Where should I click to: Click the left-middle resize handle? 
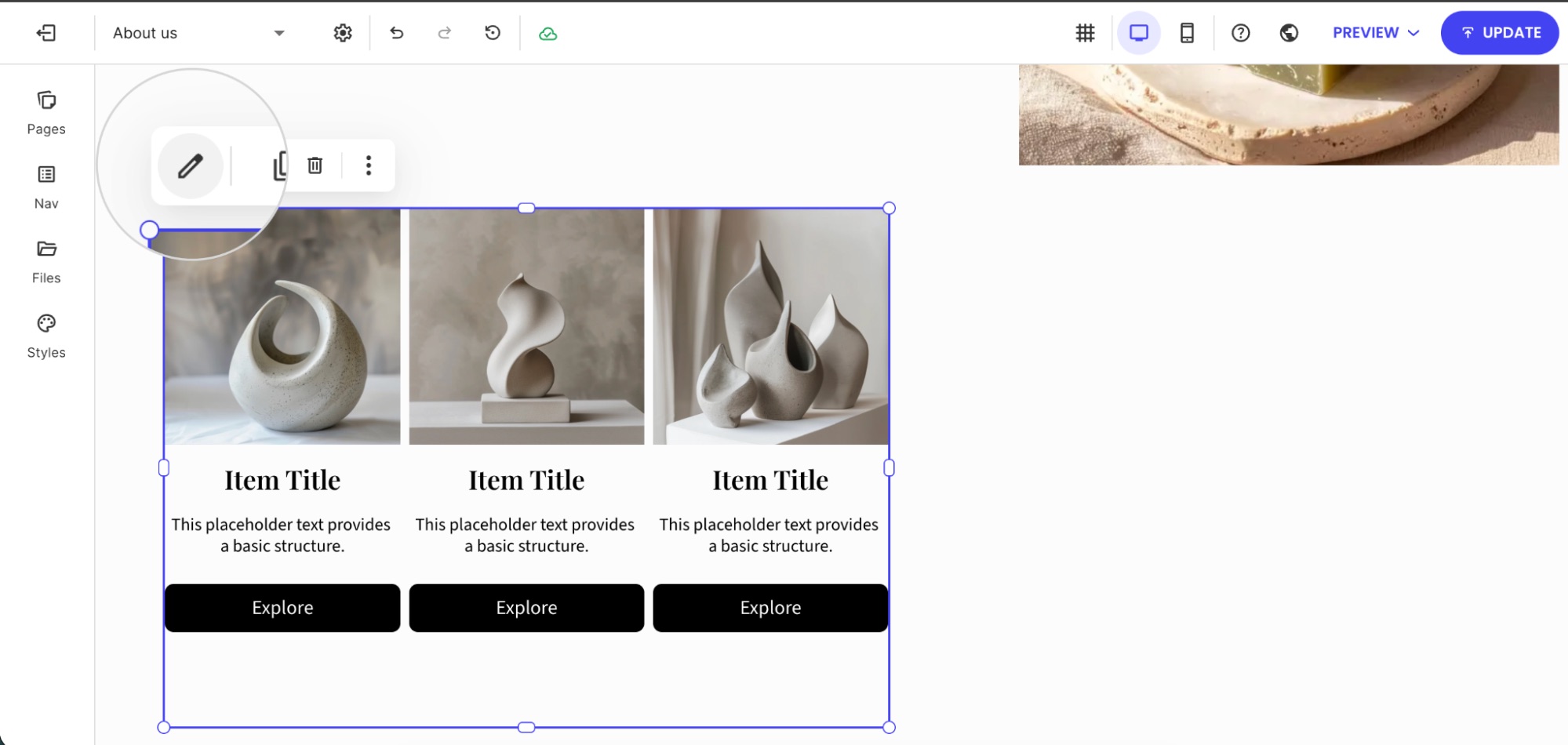pyautogui.click(x=163, y=468)
